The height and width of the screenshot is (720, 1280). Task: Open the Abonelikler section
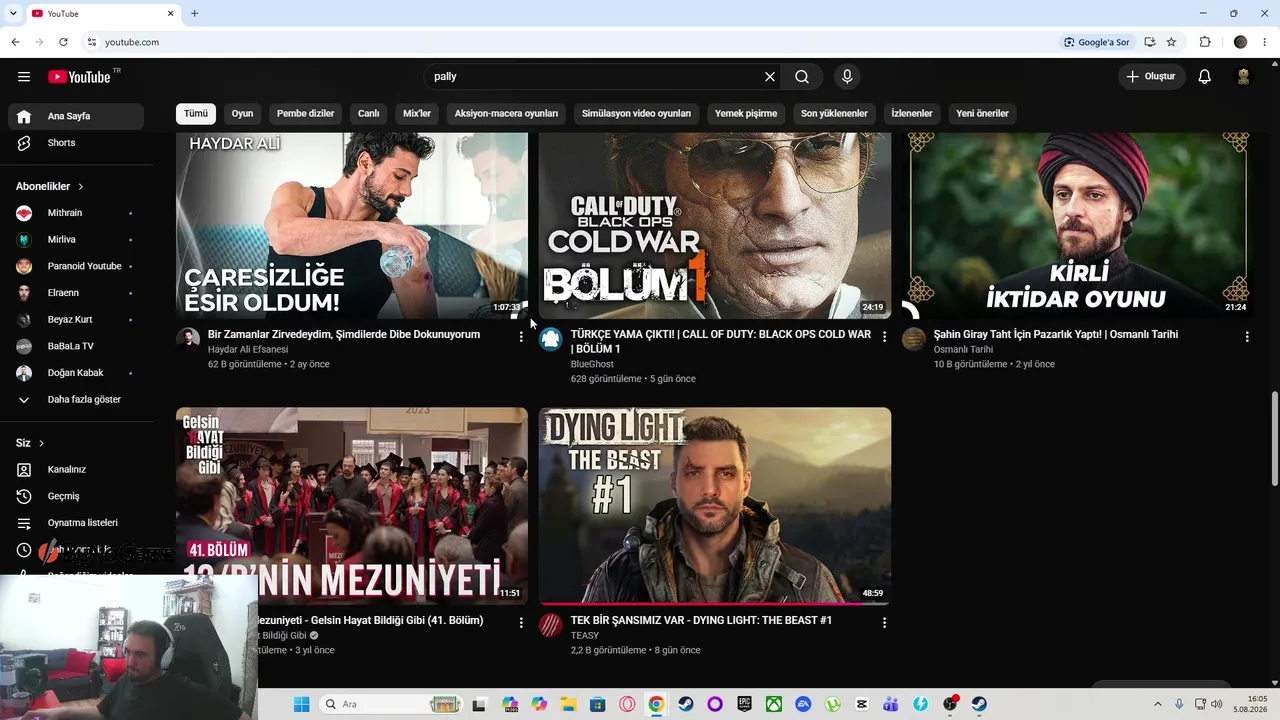50,186
